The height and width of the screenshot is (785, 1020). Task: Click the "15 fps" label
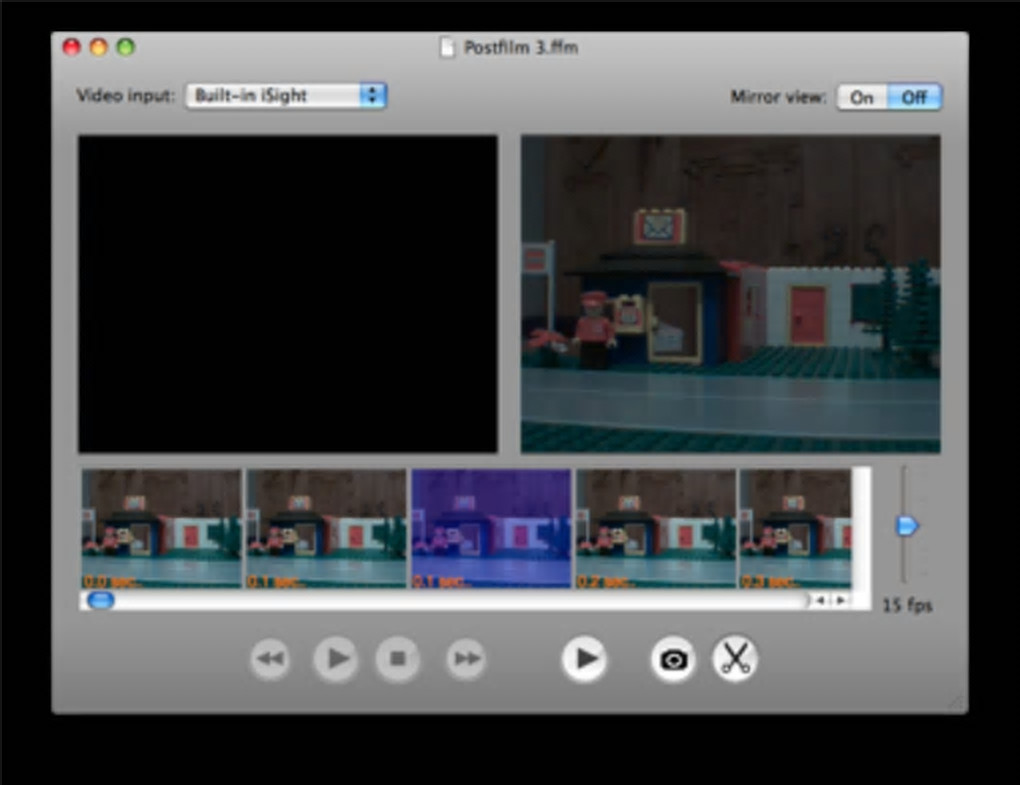coord(907,605)
